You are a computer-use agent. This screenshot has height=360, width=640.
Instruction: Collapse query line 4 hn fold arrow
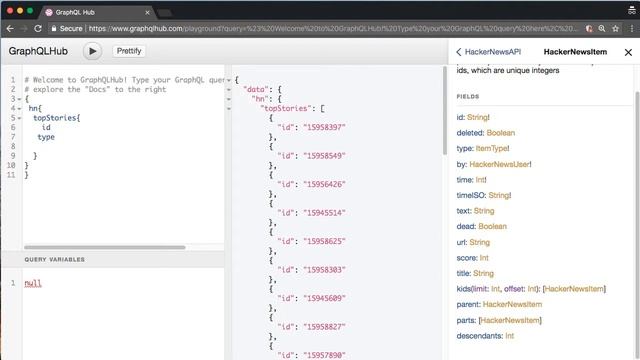[x=19, y=109]
